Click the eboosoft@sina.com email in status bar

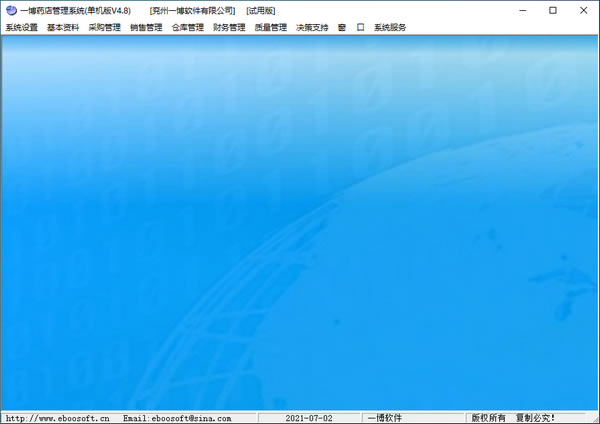177,418
